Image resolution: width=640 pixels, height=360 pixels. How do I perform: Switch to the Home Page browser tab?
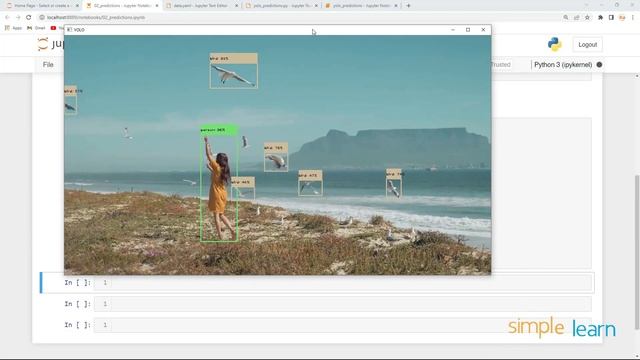(39, 6)
